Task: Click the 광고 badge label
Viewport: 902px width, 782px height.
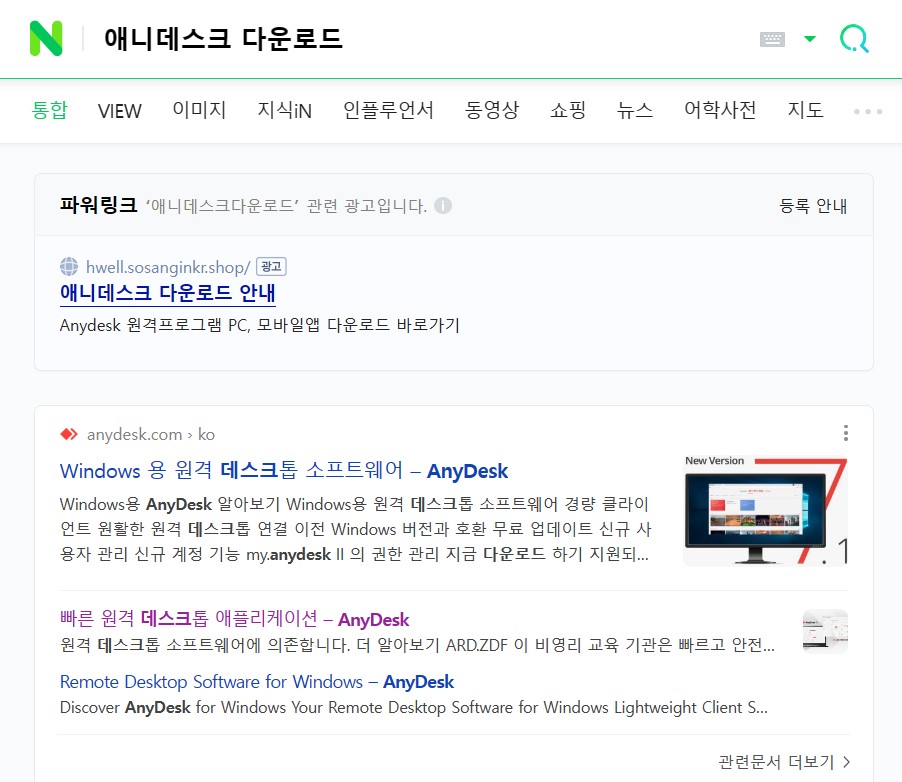Action: [271, 266]
